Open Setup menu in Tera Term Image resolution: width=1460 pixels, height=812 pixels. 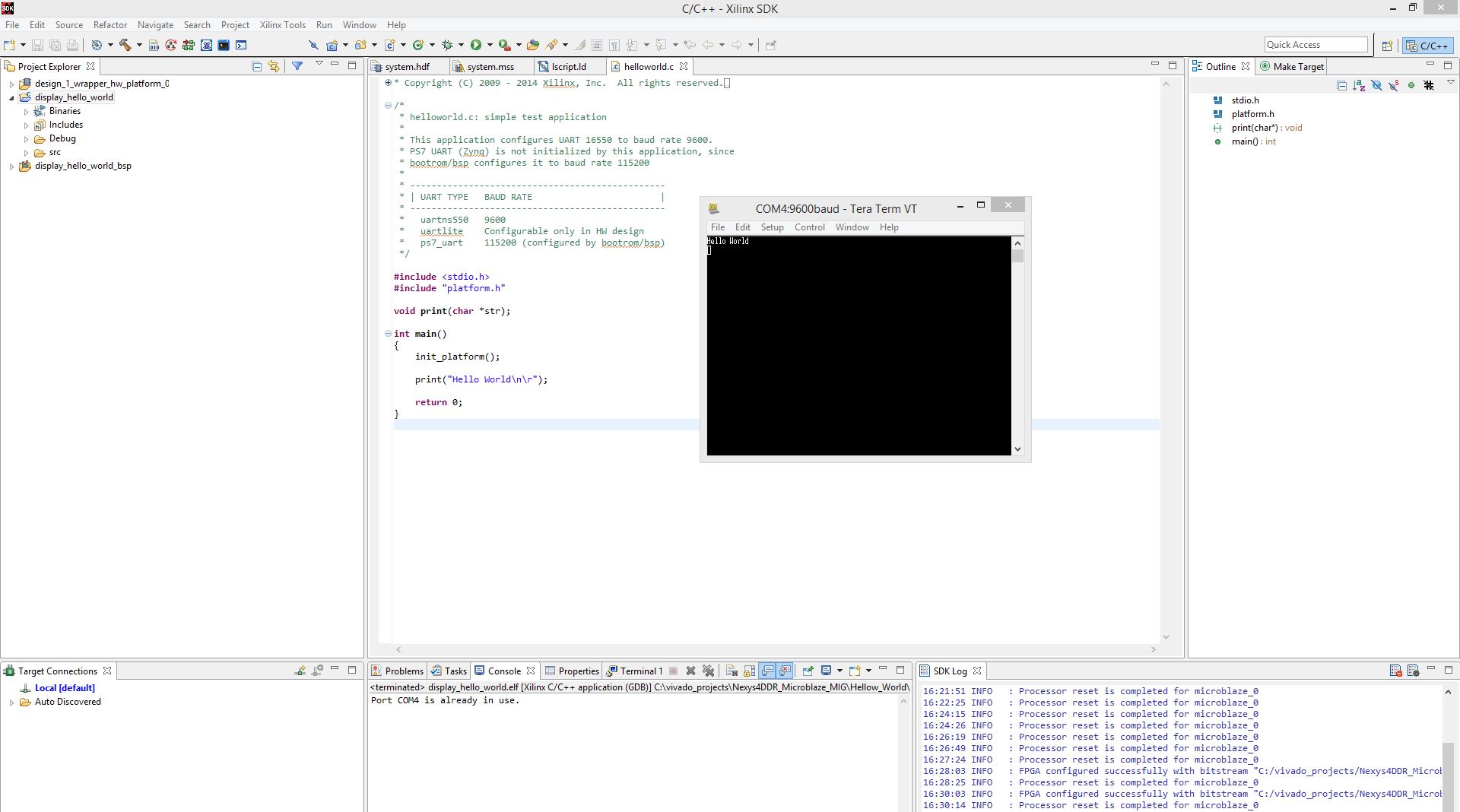tap(772, 227)
